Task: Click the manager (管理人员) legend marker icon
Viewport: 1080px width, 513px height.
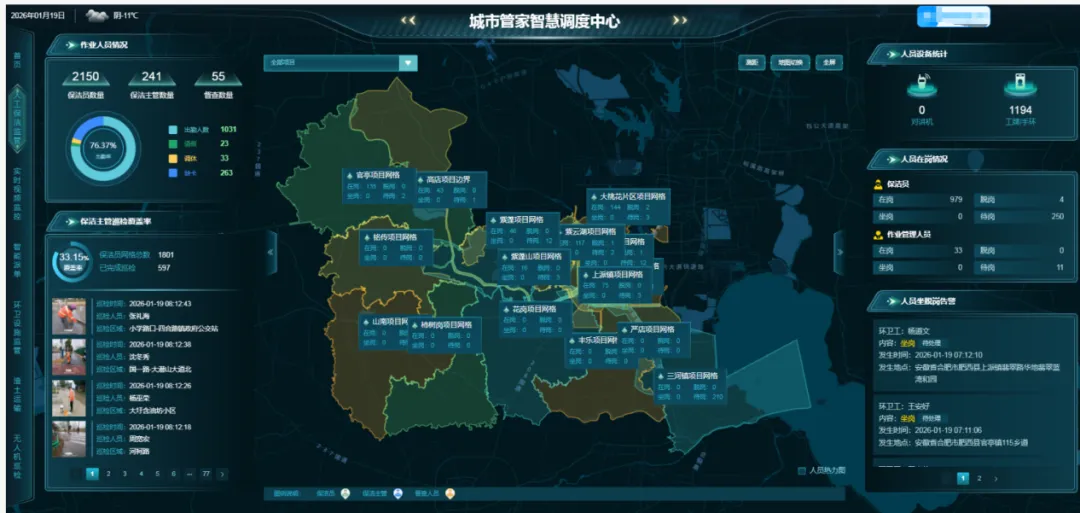Action: point(450,493)
